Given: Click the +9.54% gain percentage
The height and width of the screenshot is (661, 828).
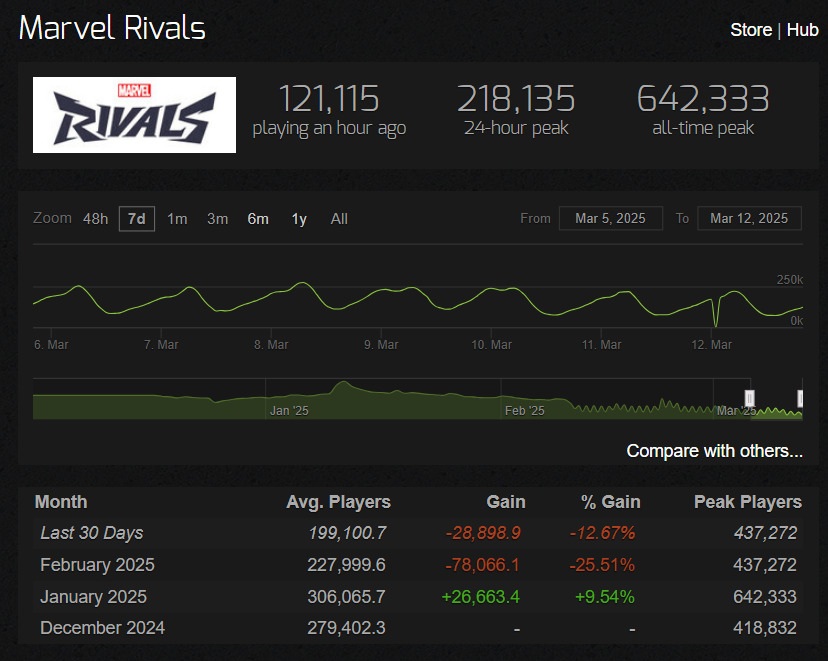Looking at the screenshot, I should click(605, 597).
